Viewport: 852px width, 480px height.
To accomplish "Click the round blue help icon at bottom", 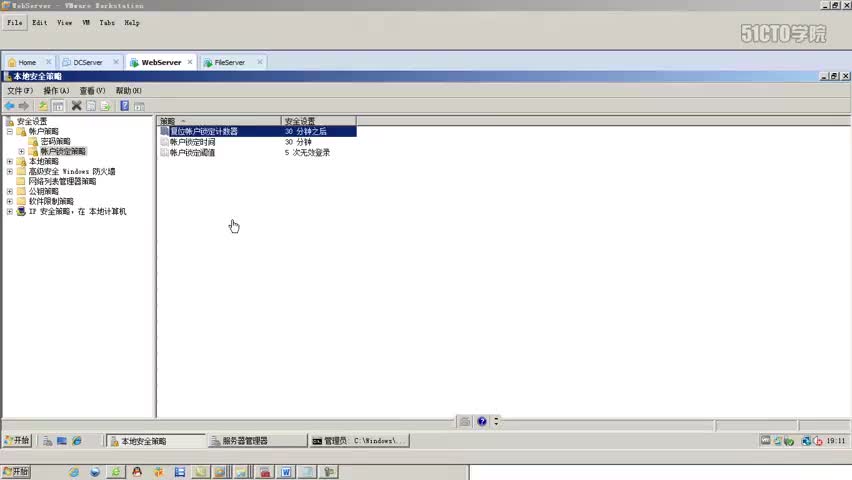I will point(482,421).
